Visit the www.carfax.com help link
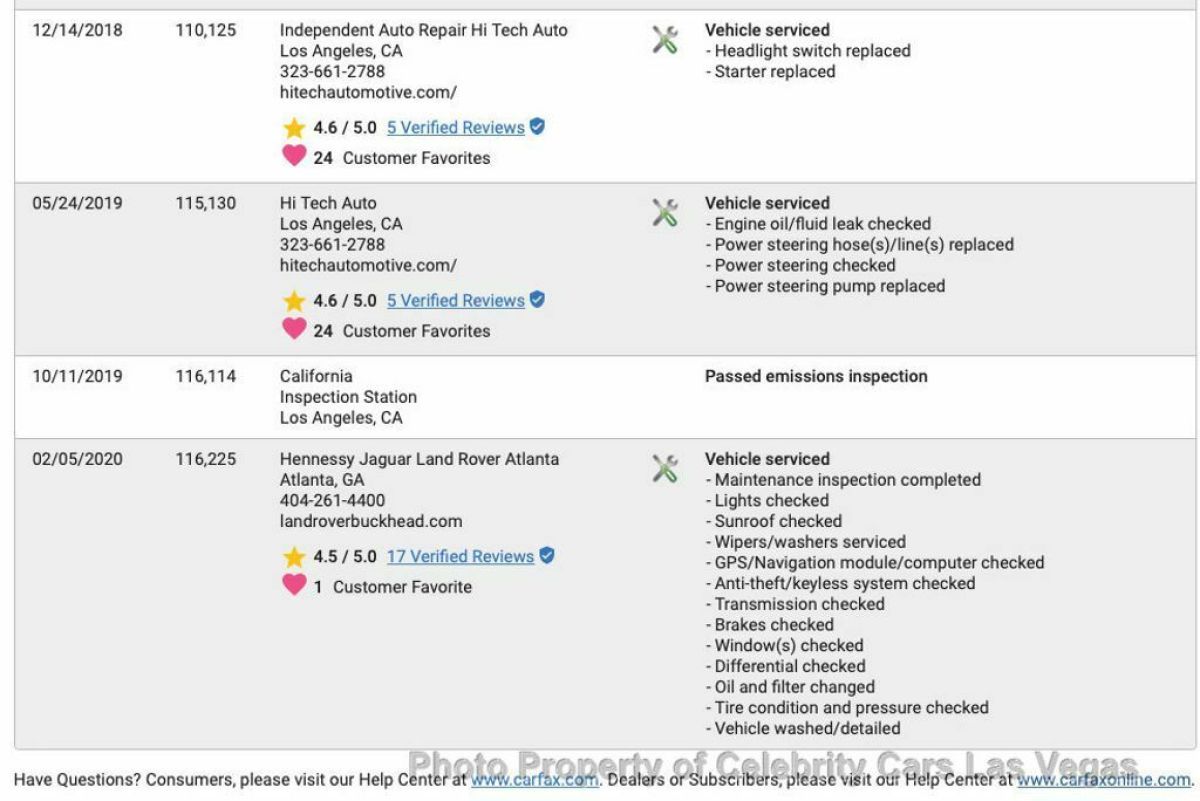This screenshot has width=1200, height=801. click(534, 780)
